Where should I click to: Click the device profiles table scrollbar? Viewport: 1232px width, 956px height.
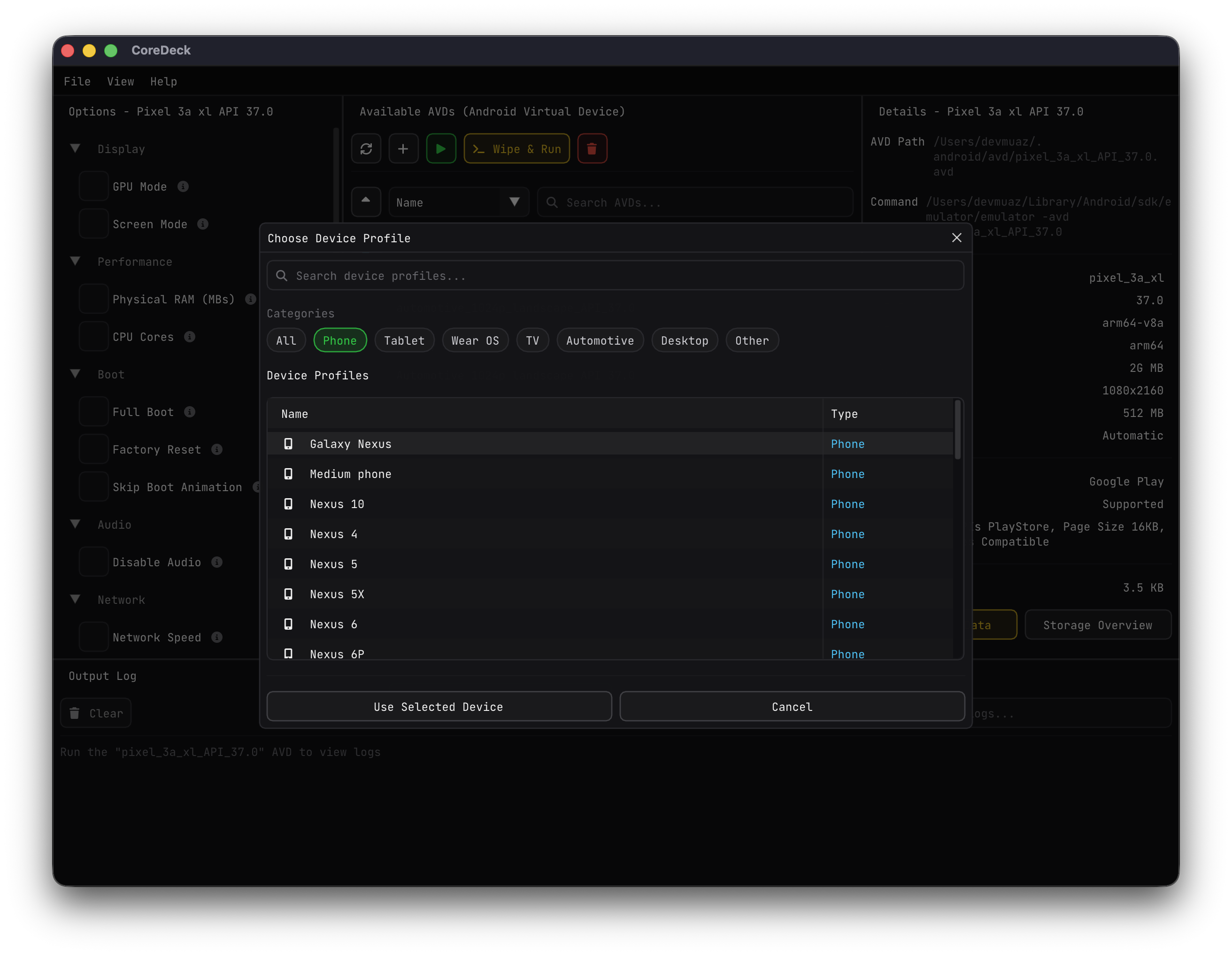point(957,429)
